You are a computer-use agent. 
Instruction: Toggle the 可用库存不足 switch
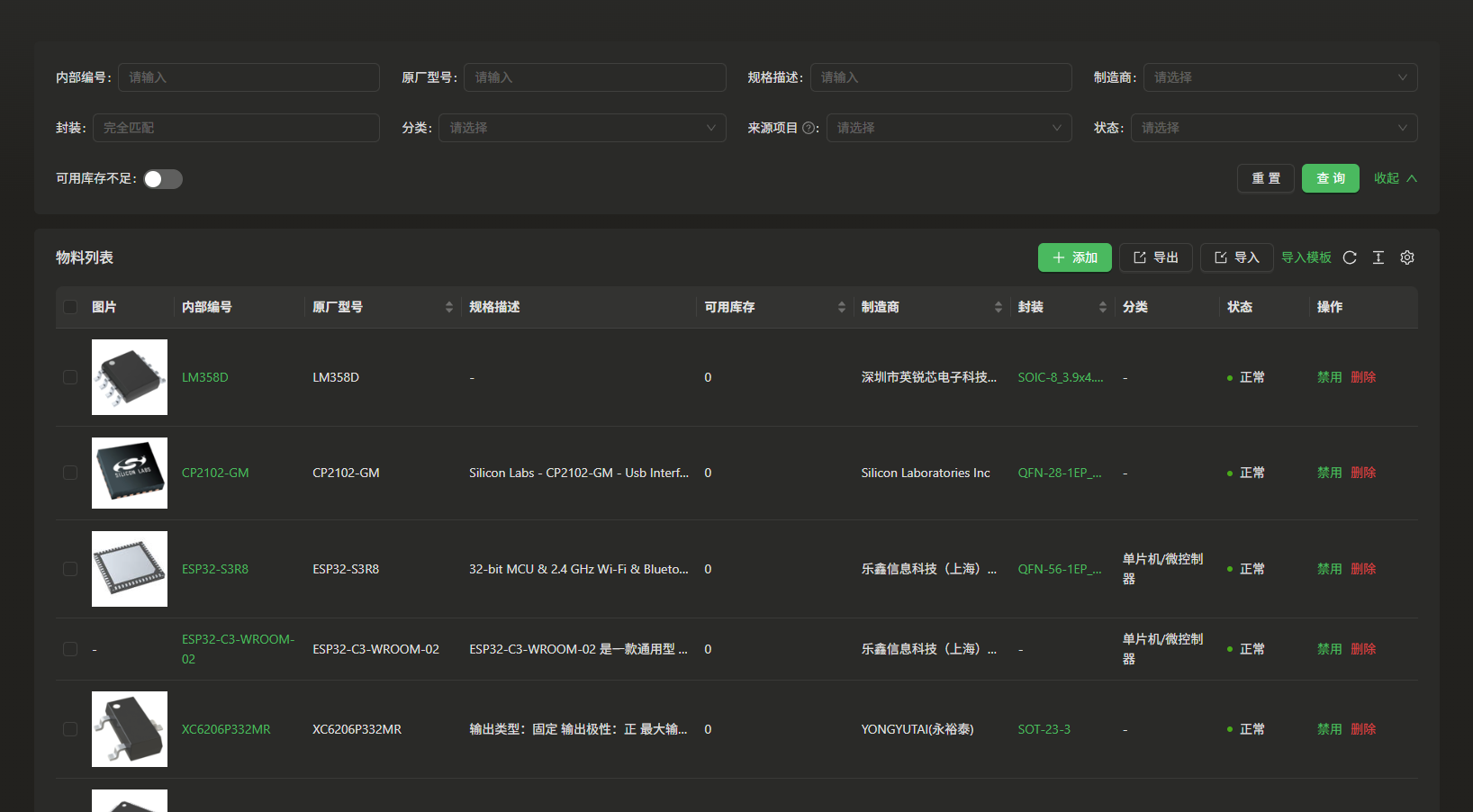(x=163, y=179)
